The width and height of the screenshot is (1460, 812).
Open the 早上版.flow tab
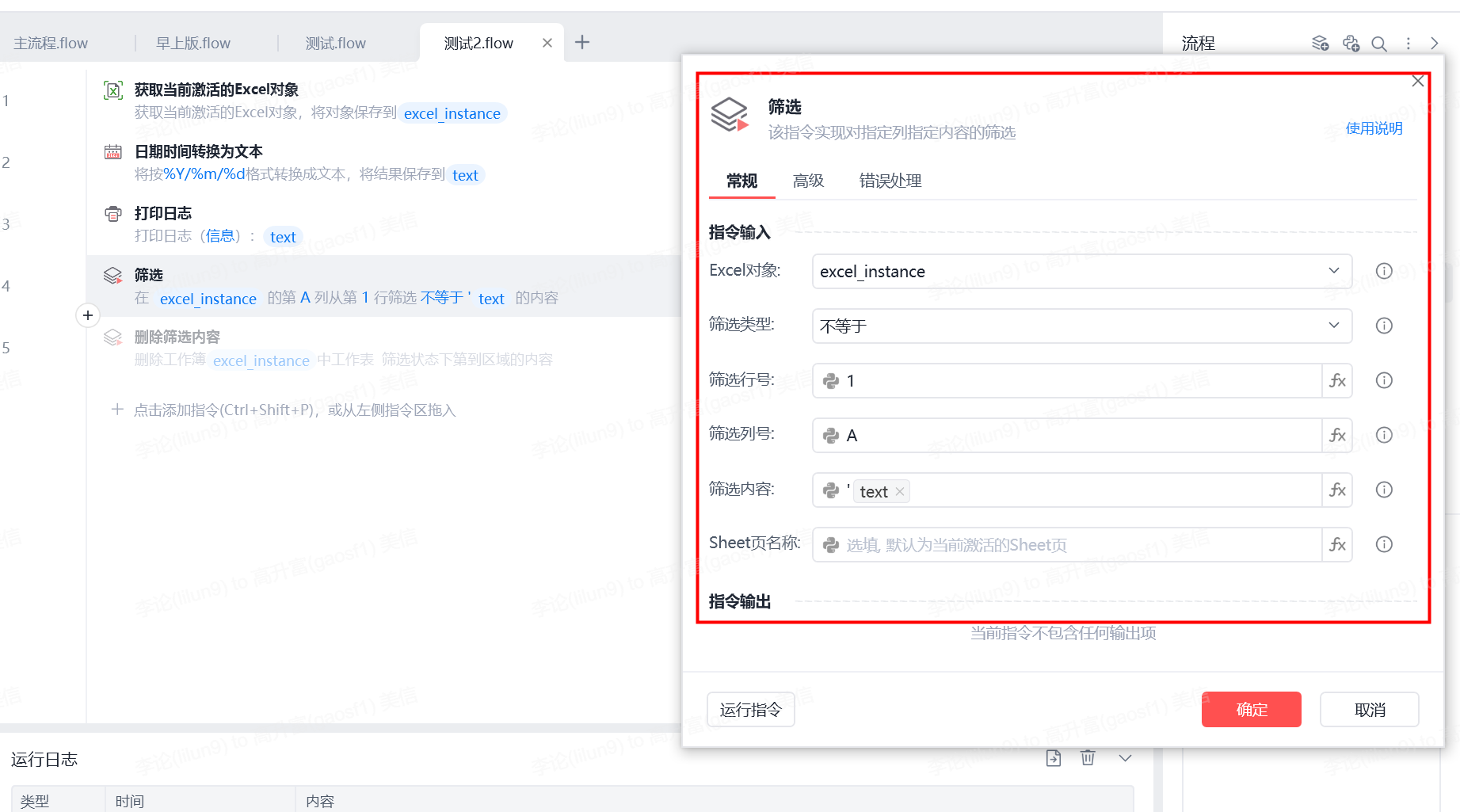point(193,43)
